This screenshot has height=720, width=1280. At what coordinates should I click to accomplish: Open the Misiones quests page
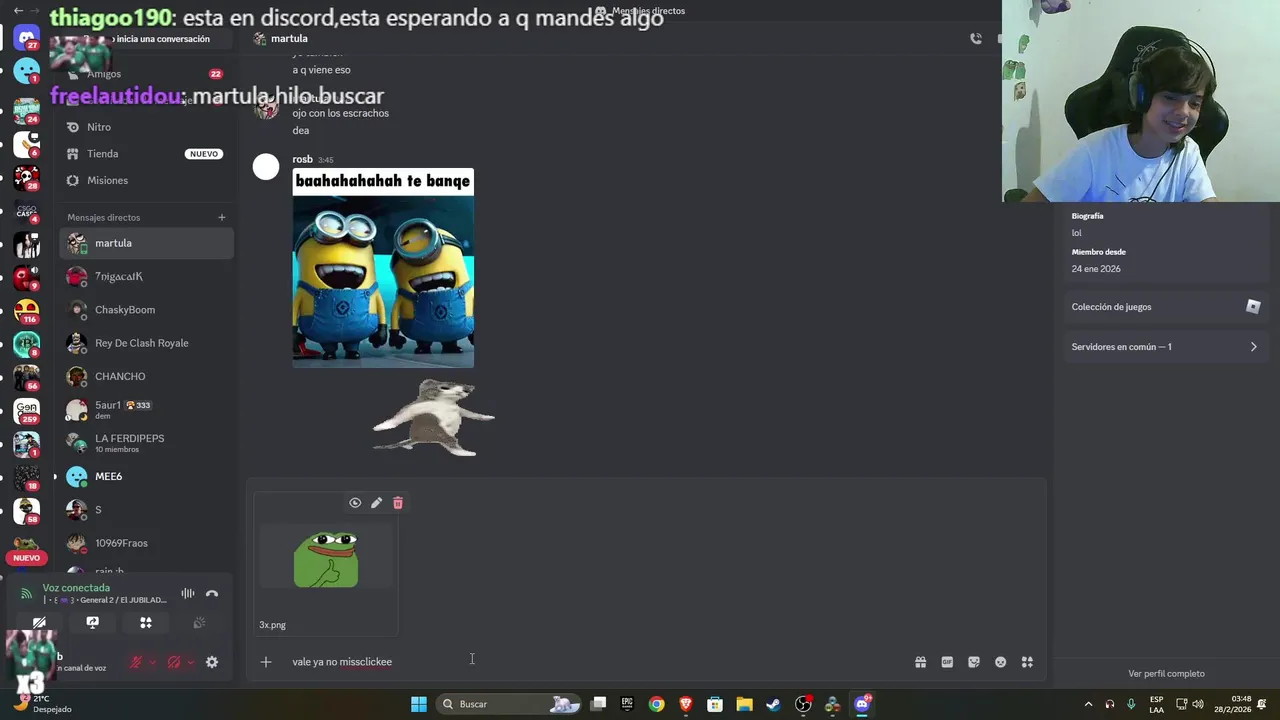pyautogui.click(x=147, y=180)
